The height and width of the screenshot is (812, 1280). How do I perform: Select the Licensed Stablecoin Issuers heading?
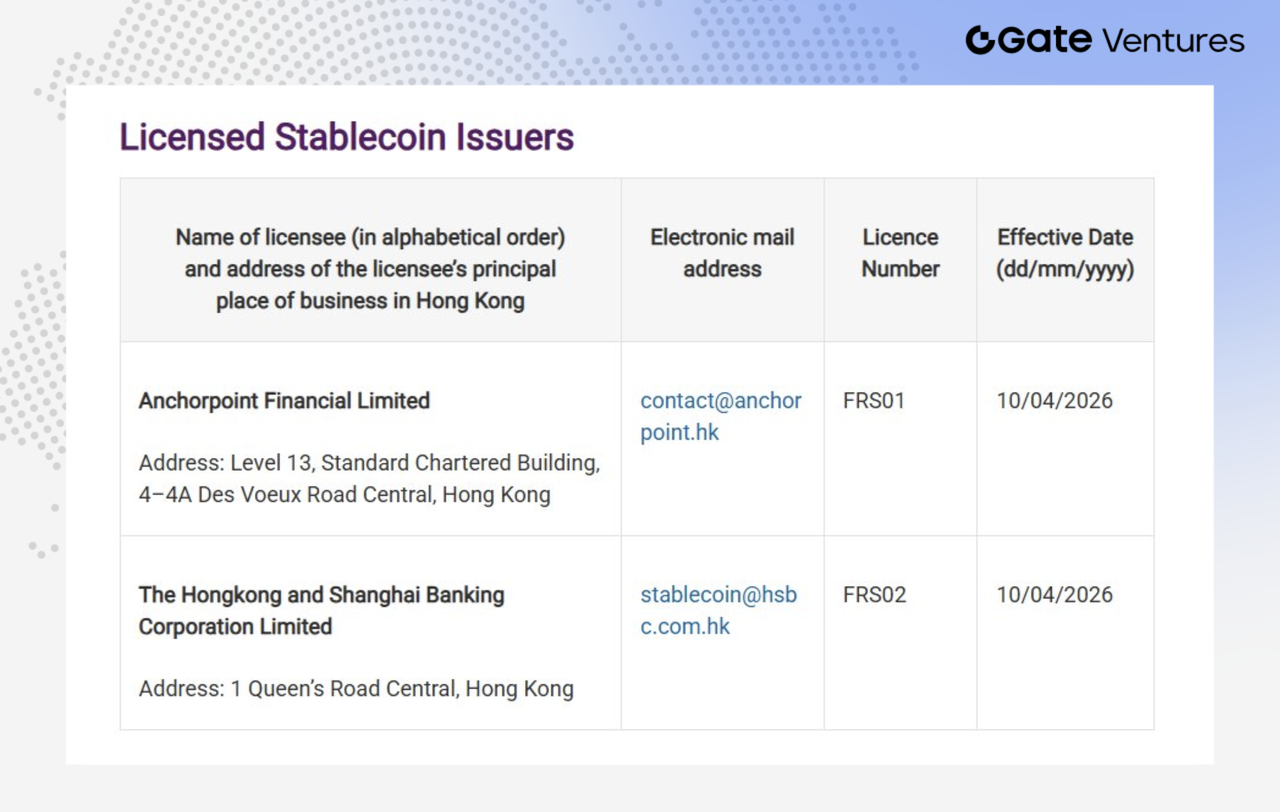[346, 137]
